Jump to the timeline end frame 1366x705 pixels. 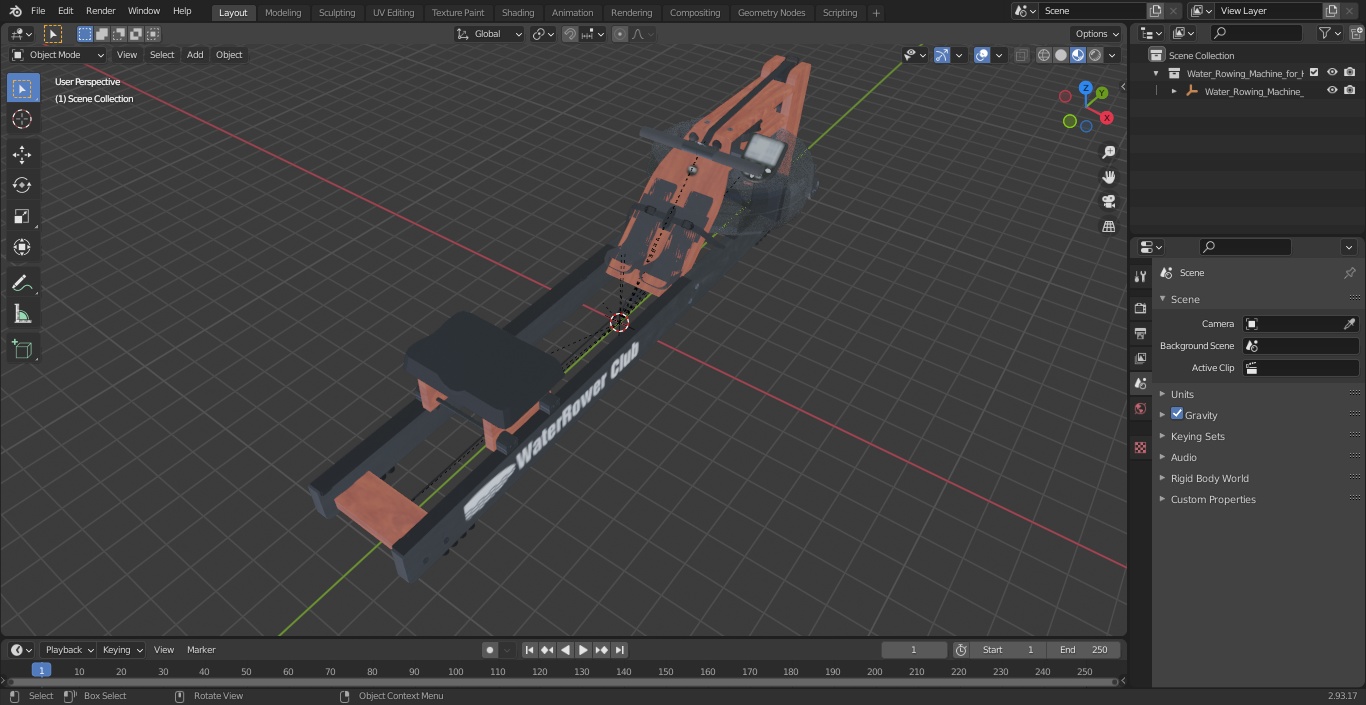coord(620,650)
